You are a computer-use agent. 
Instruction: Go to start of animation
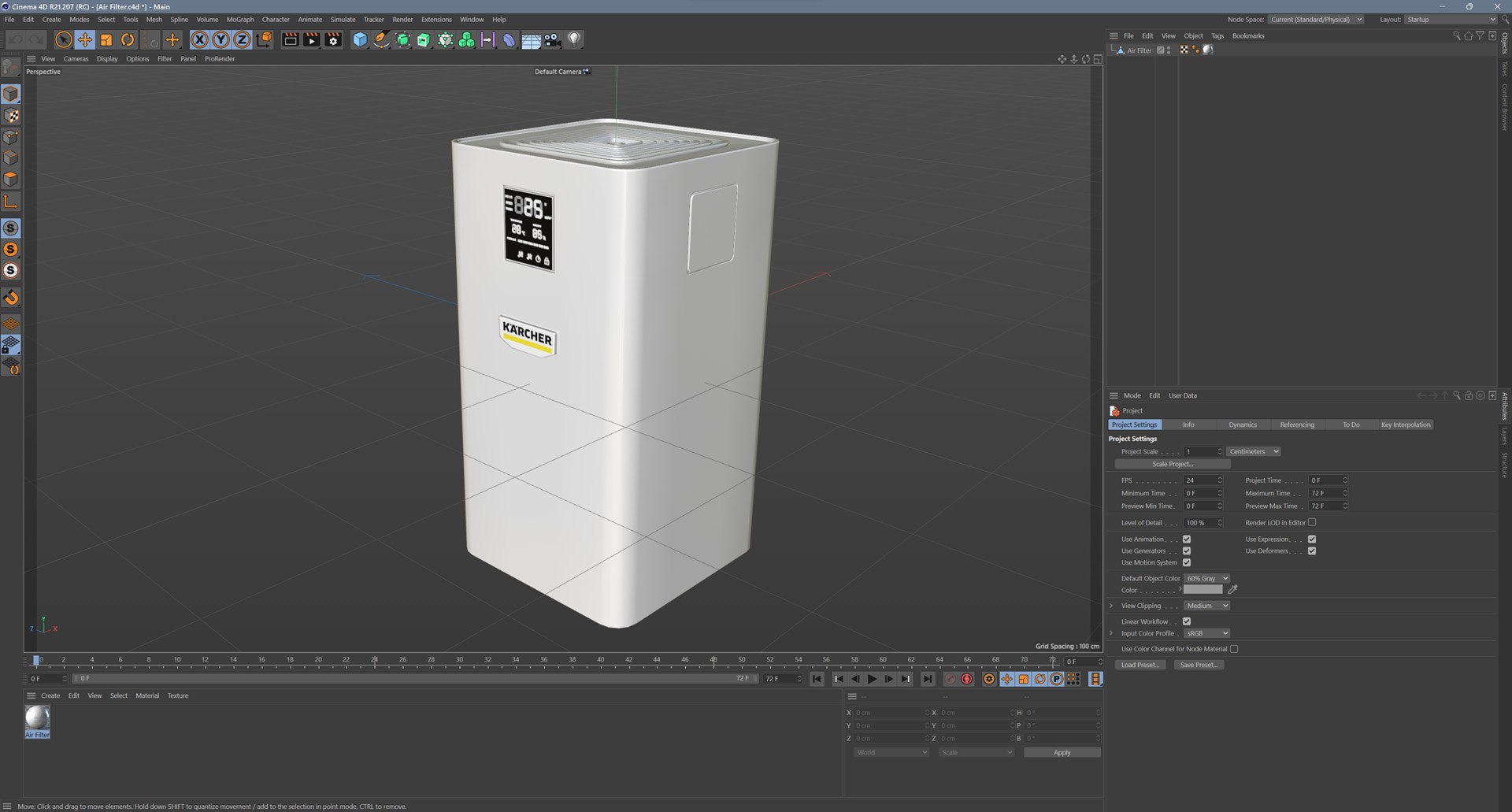pyautogui.click(x=817, y=679)
